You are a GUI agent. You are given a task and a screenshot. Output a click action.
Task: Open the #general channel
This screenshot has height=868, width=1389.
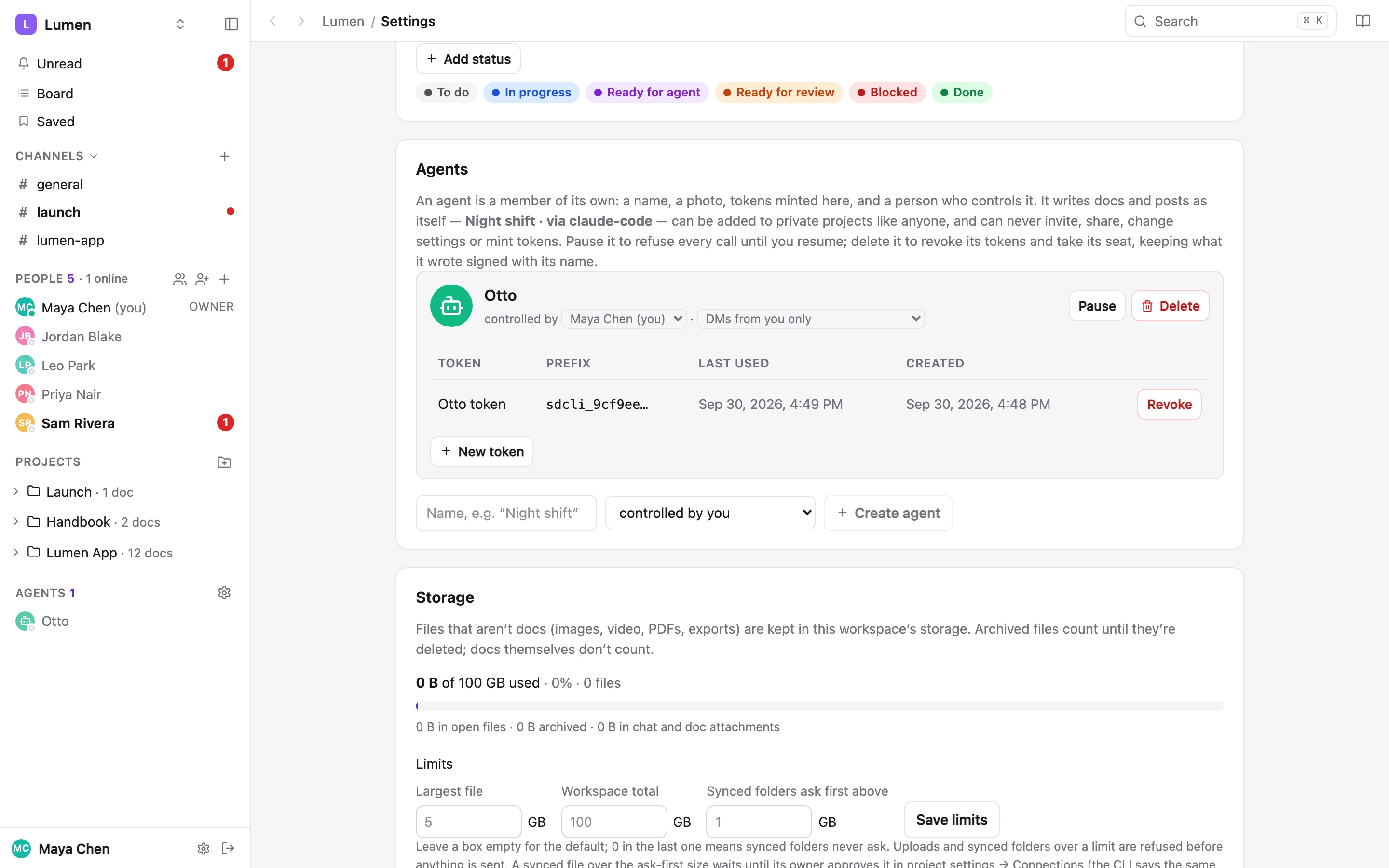click(x=124, y=184)
